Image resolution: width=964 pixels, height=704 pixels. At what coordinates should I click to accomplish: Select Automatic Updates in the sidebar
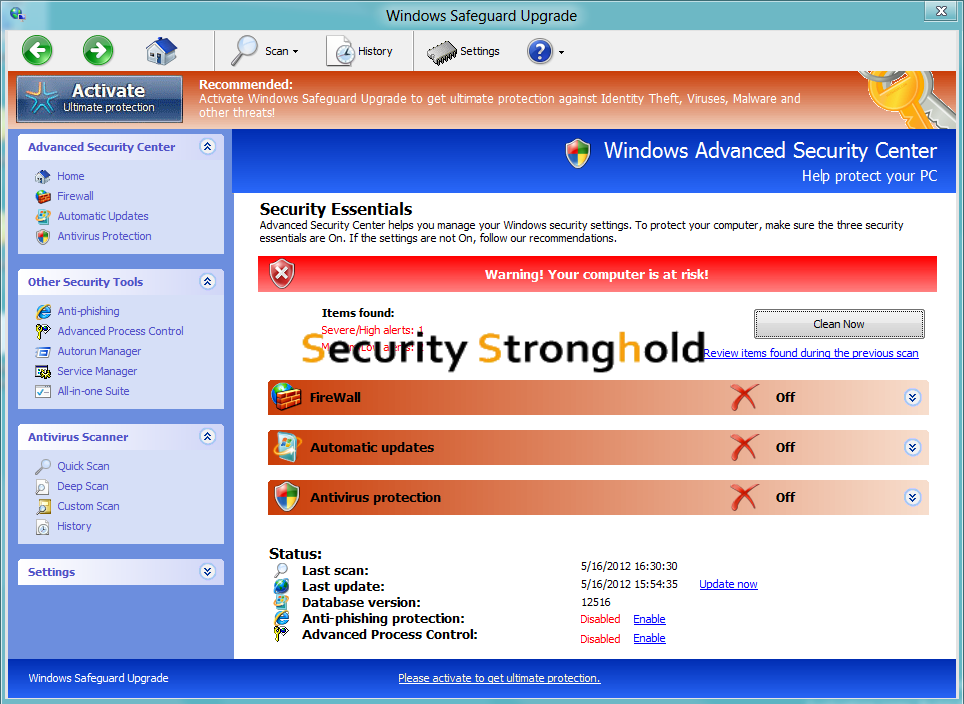click(x=103, y=216)
